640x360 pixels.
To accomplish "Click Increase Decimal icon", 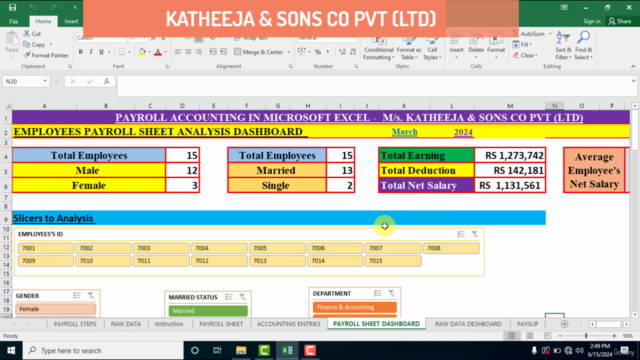I will pos(342,52).
